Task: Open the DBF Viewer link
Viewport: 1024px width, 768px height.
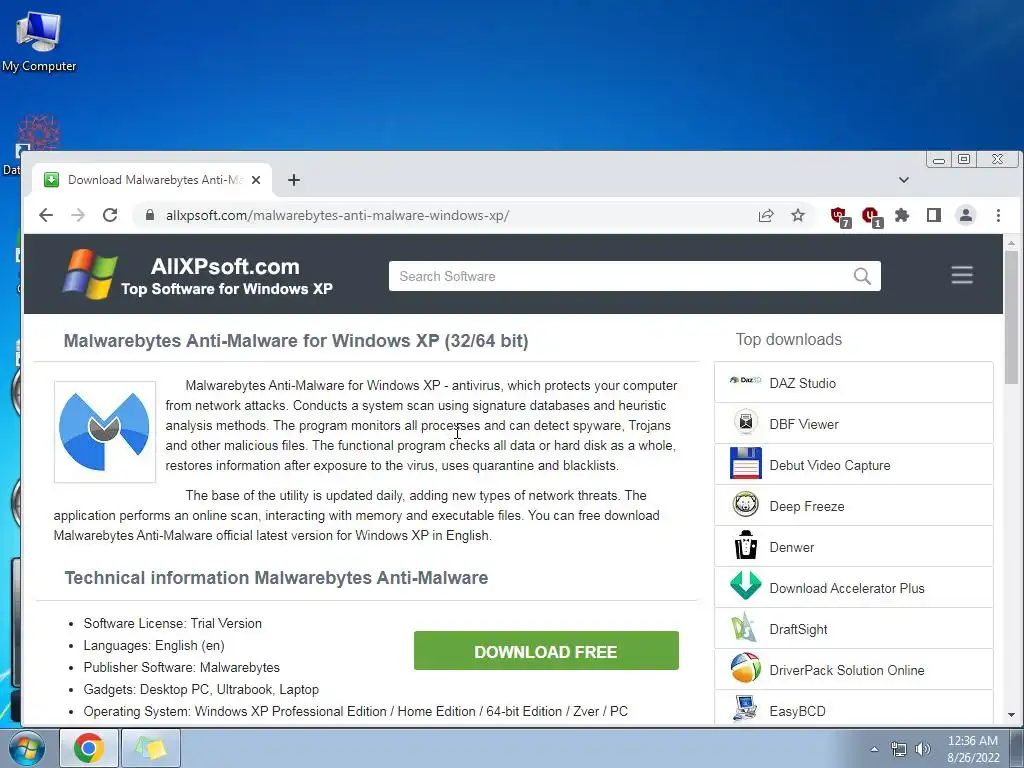Action: [x=803, y=424]
